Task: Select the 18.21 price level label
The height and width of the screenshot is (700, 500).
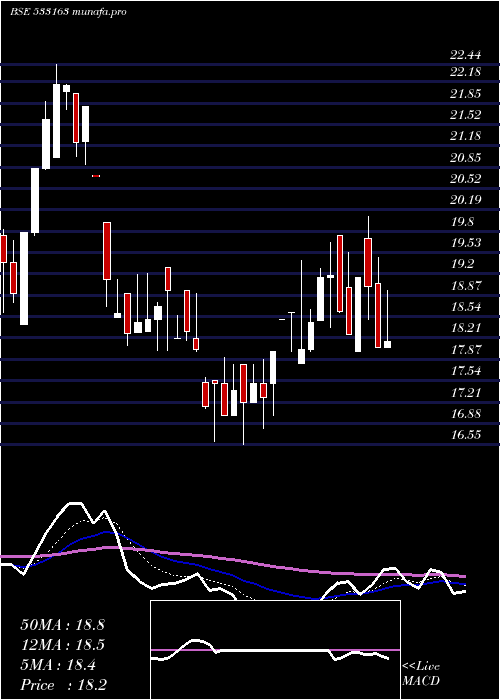Action: (x=466, y=328)
